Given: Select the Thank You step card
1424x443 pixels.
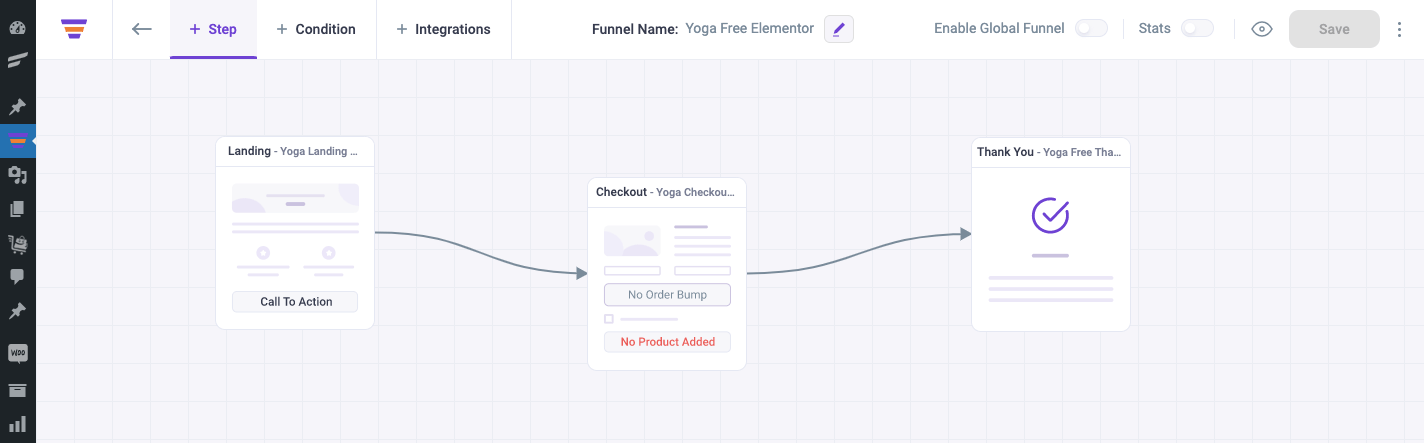Looking at the screenshot, I should point(1051,234).
